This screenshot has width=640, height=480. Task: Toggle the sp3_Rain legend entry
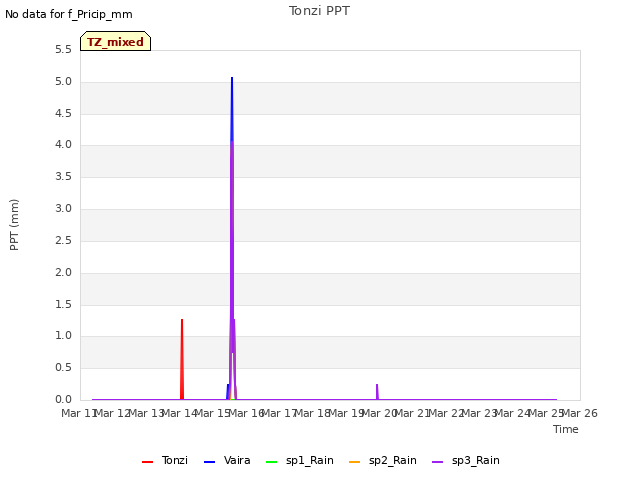tap(466, 460)
